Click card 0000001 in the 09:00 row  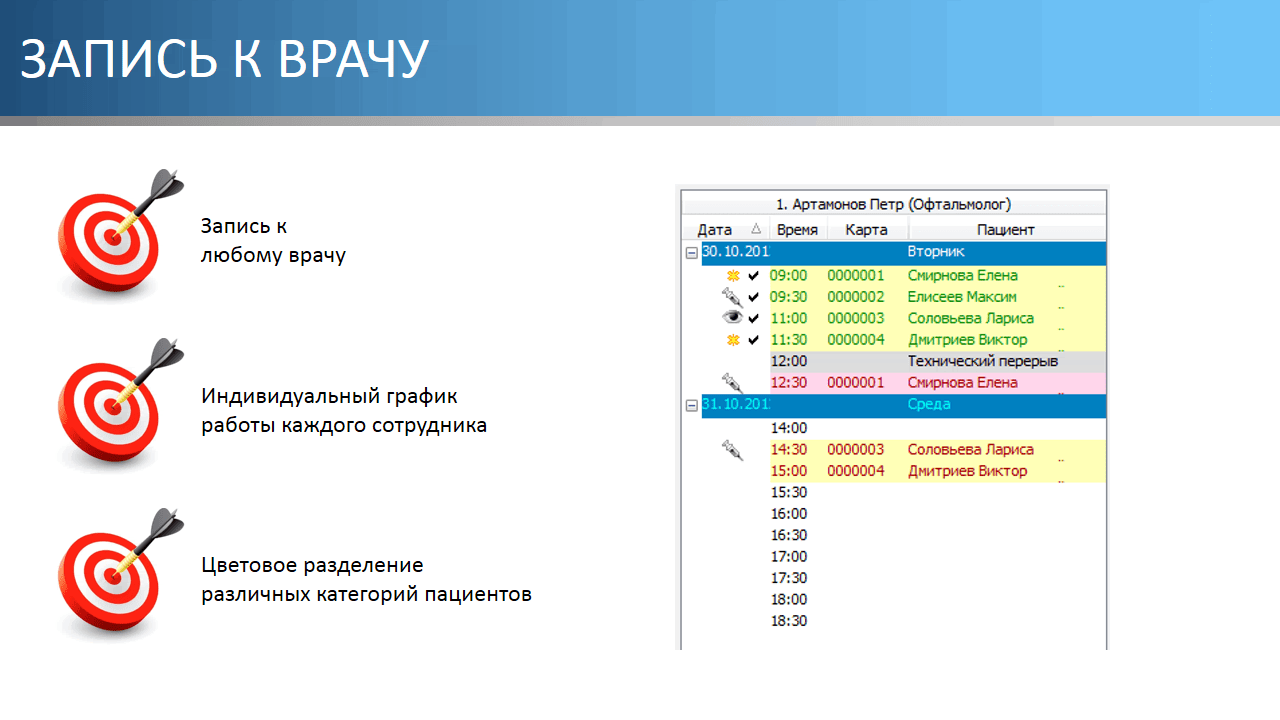pos(856,275)
